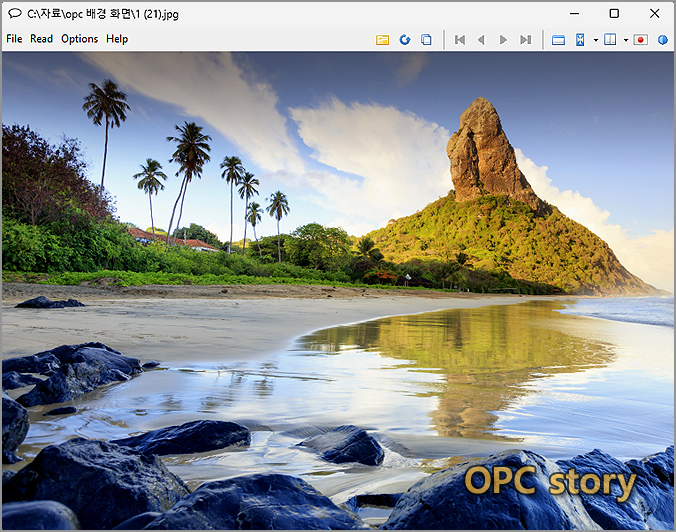Click the window view mode icon
The width and height of the screenshot is (676, 532).
tap(558, 40)
